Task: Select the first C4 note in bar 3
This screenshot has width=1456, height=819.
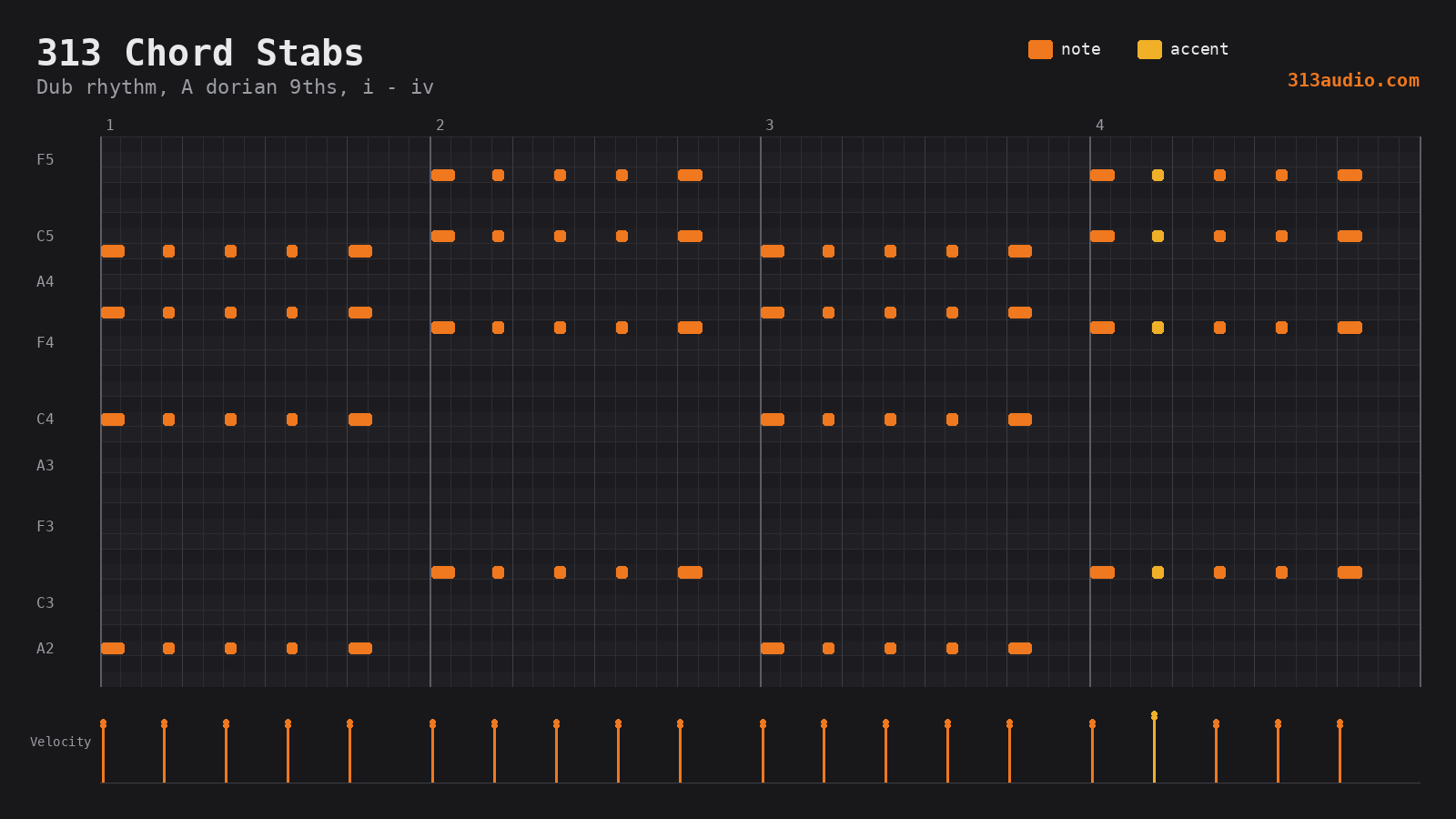Action: (773, 420)
